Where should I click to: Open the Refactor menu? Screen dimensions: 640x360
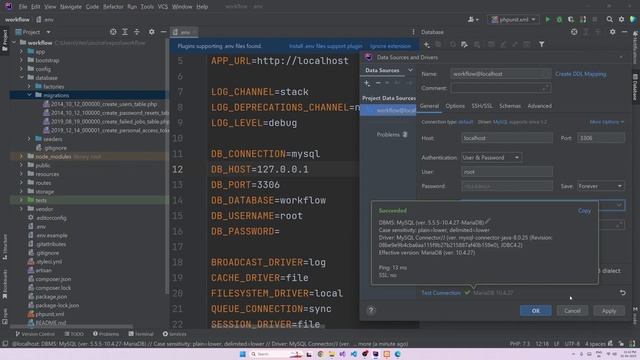[x=113, y=7]
